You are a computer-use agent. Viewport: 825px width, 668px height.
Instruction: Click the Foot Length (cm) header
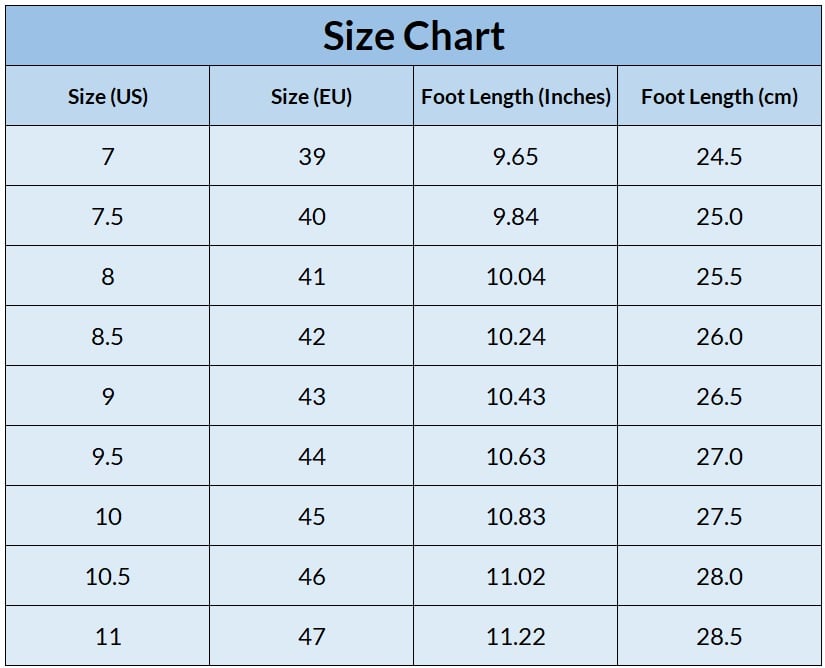pos(719,97)
